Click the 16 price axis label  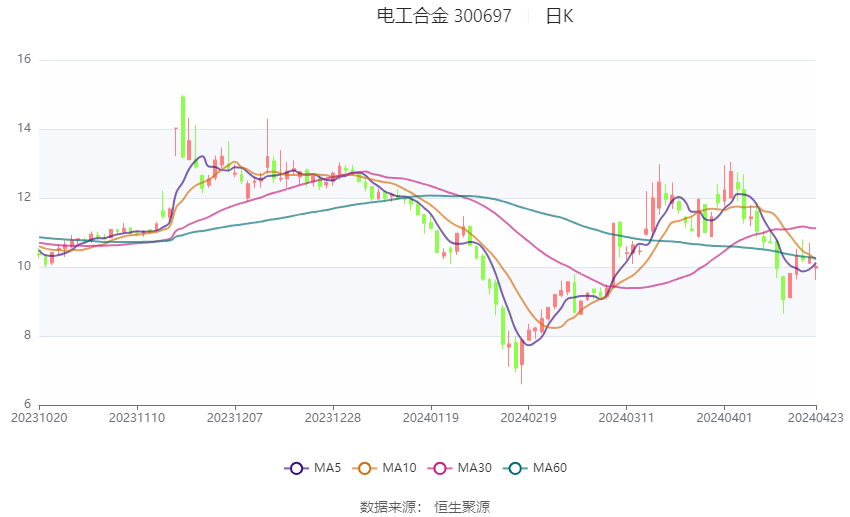(24, 59)
